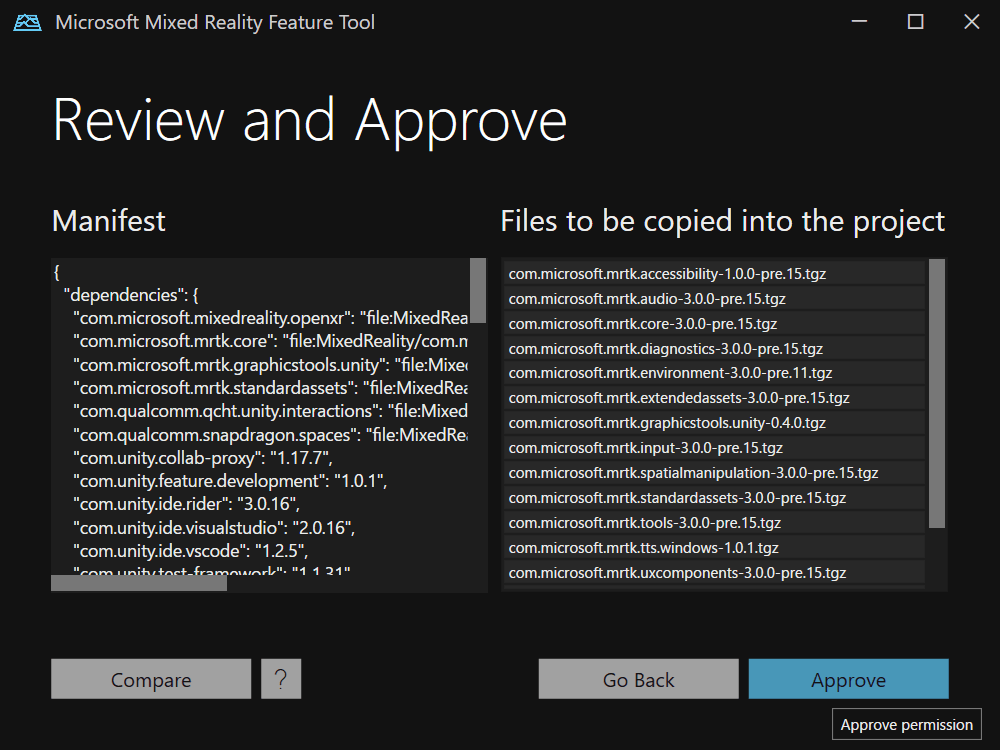Click the Go Back button

coord(638,679)
